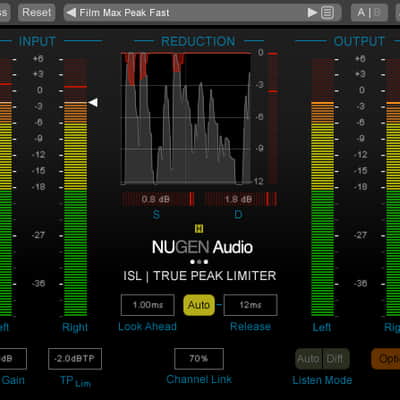Click the Input Right level meter
Image resolution: width=400 pixels, height=400 pixels.
[x=75, y=187]
